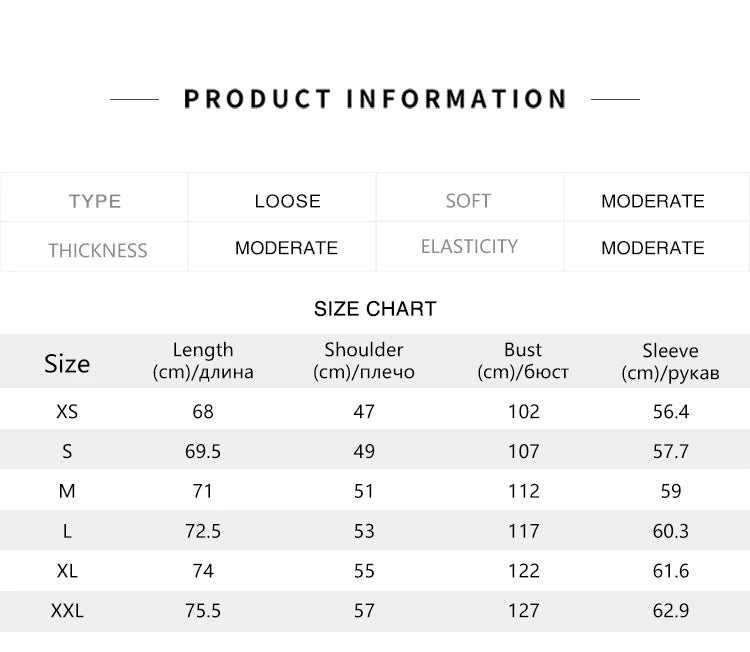Click the 72.5 length value for L
The width and height of the screenshot is (750, 652).
click(x=203, y=531)
